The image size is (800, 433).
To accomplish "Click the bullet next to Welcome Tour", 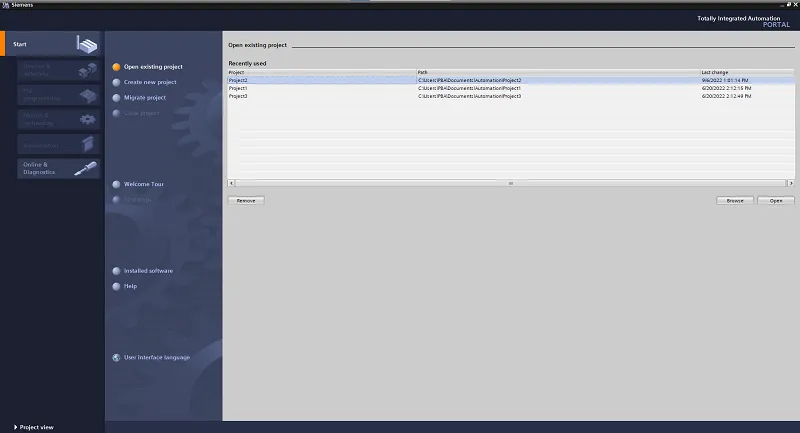I will [116, 184].
